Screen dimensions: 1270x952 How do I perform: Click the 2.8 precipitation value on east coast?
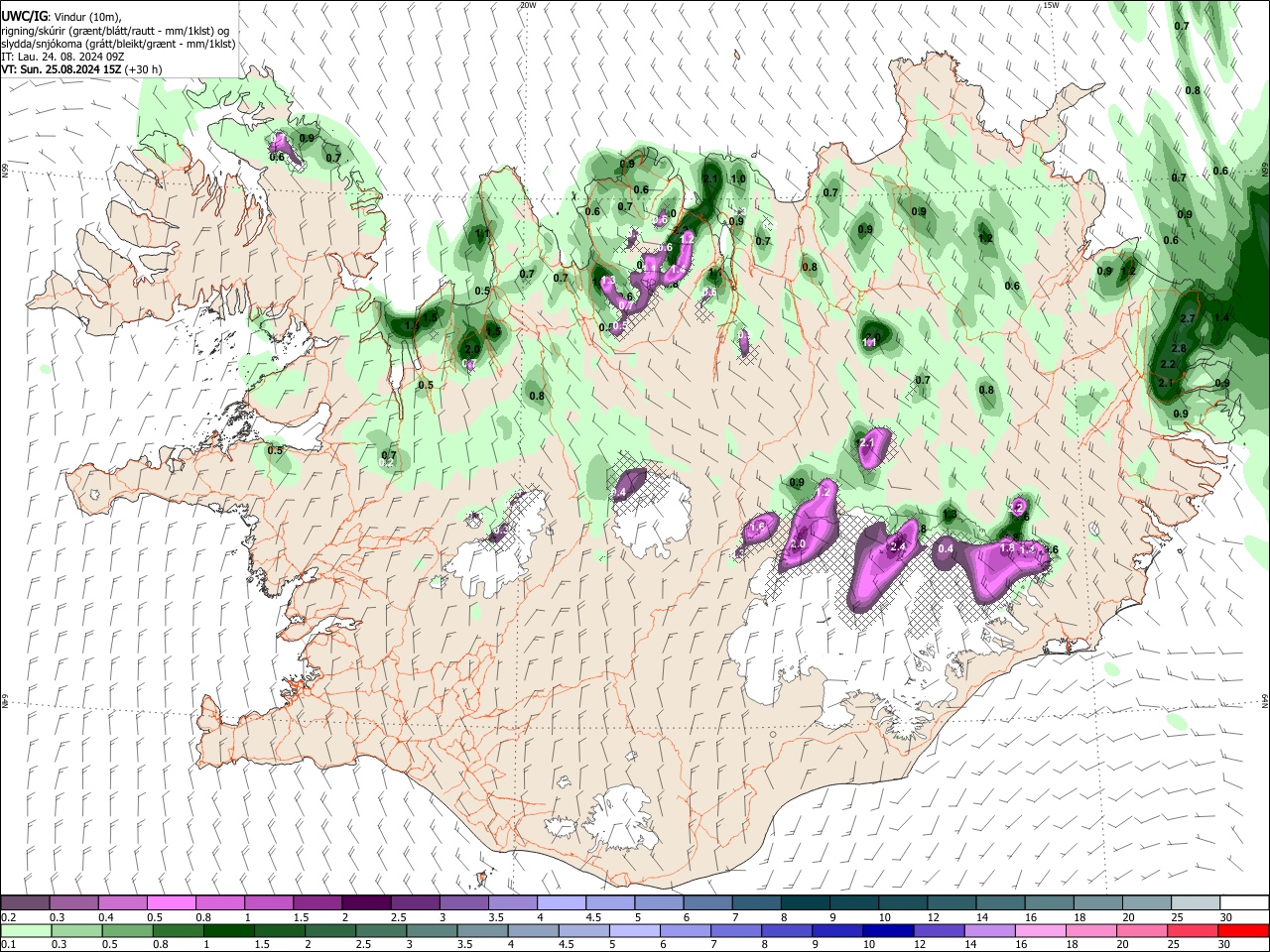coord(1179,348)
